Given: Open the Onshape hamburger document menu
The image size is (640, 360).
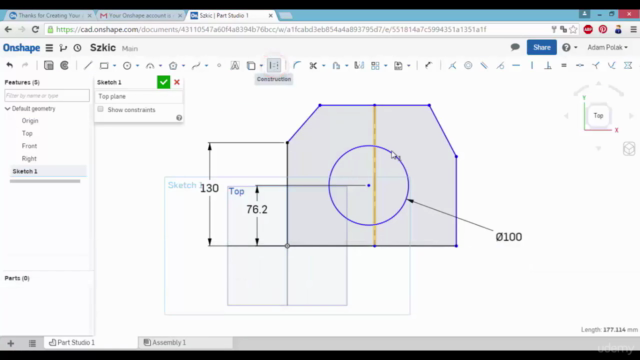Looking at the screenshot, I should (x=49, y=48).
